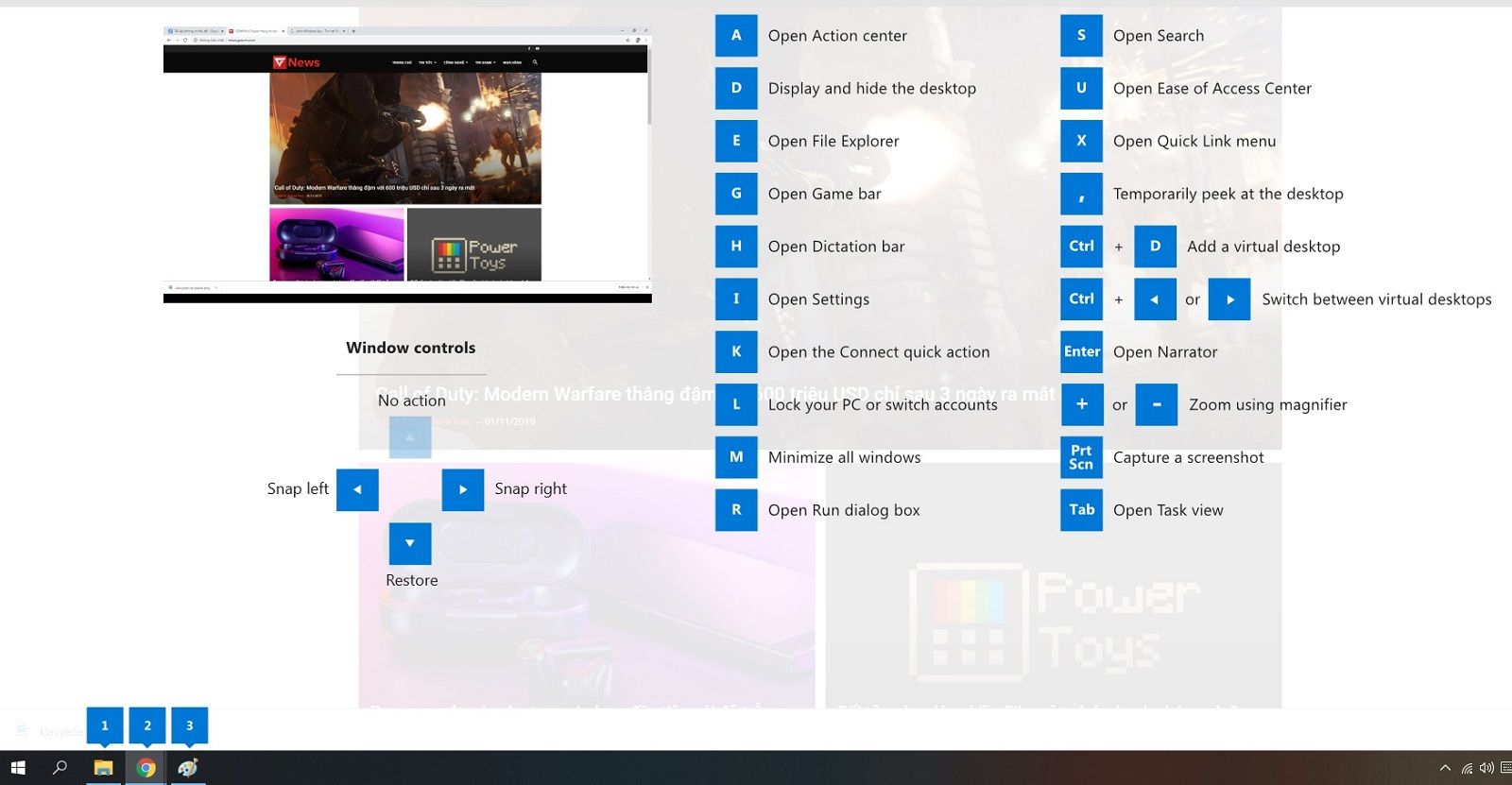Click the R key tile for Run dialog box
The height and width of the screenshot is (785, 1512).
coord(736,510)
